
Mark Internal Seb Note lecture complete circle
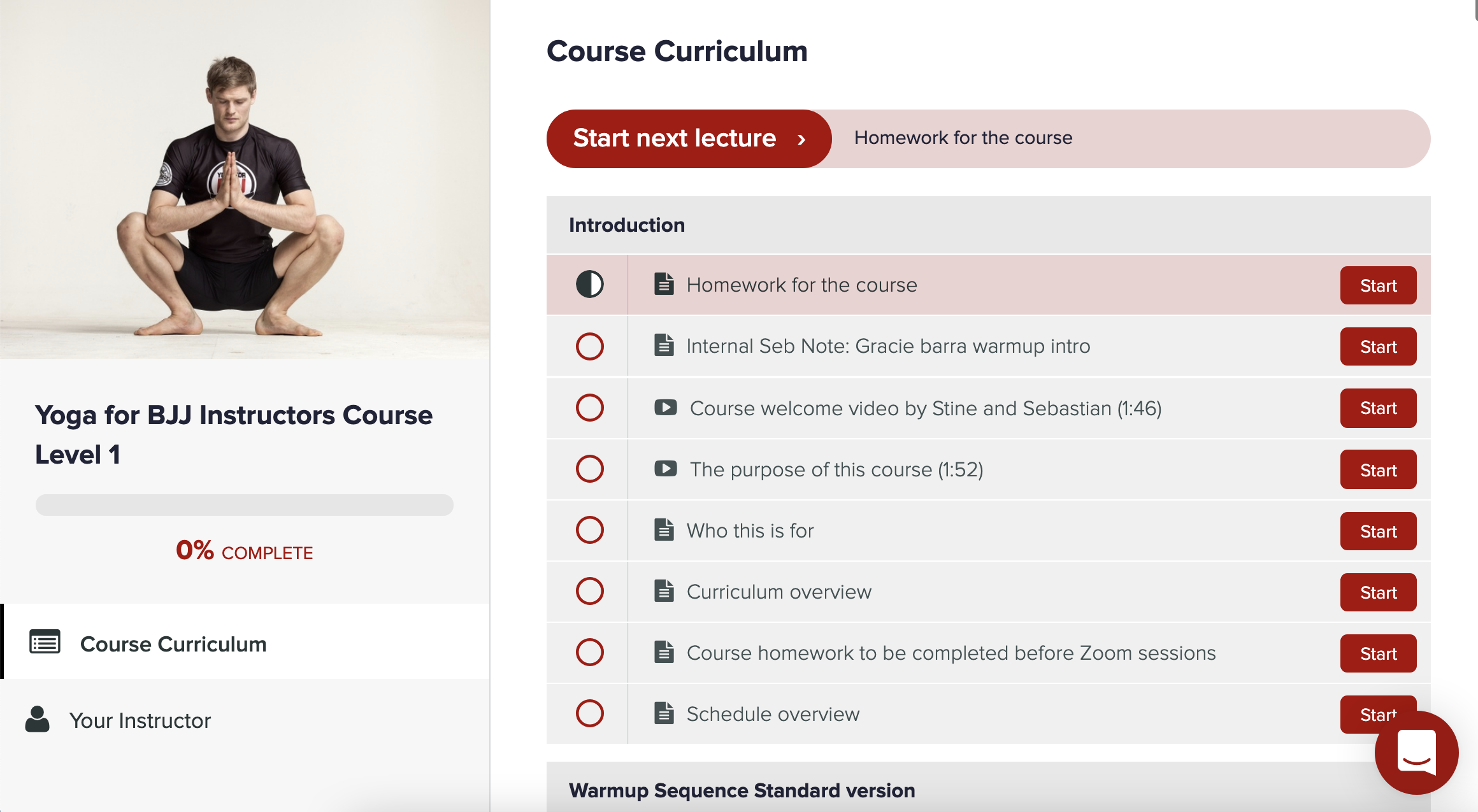click(589, 346)
